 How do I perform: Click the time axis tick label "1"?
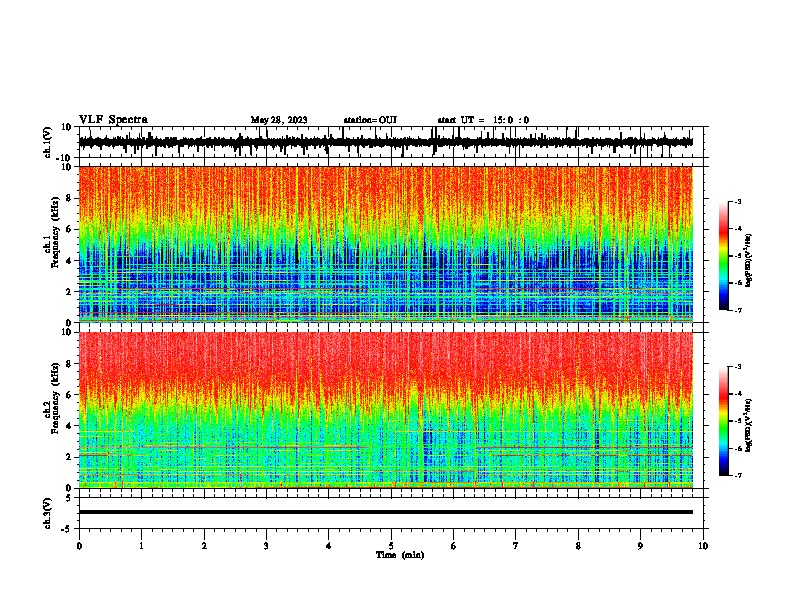click(x=141, y=546)
